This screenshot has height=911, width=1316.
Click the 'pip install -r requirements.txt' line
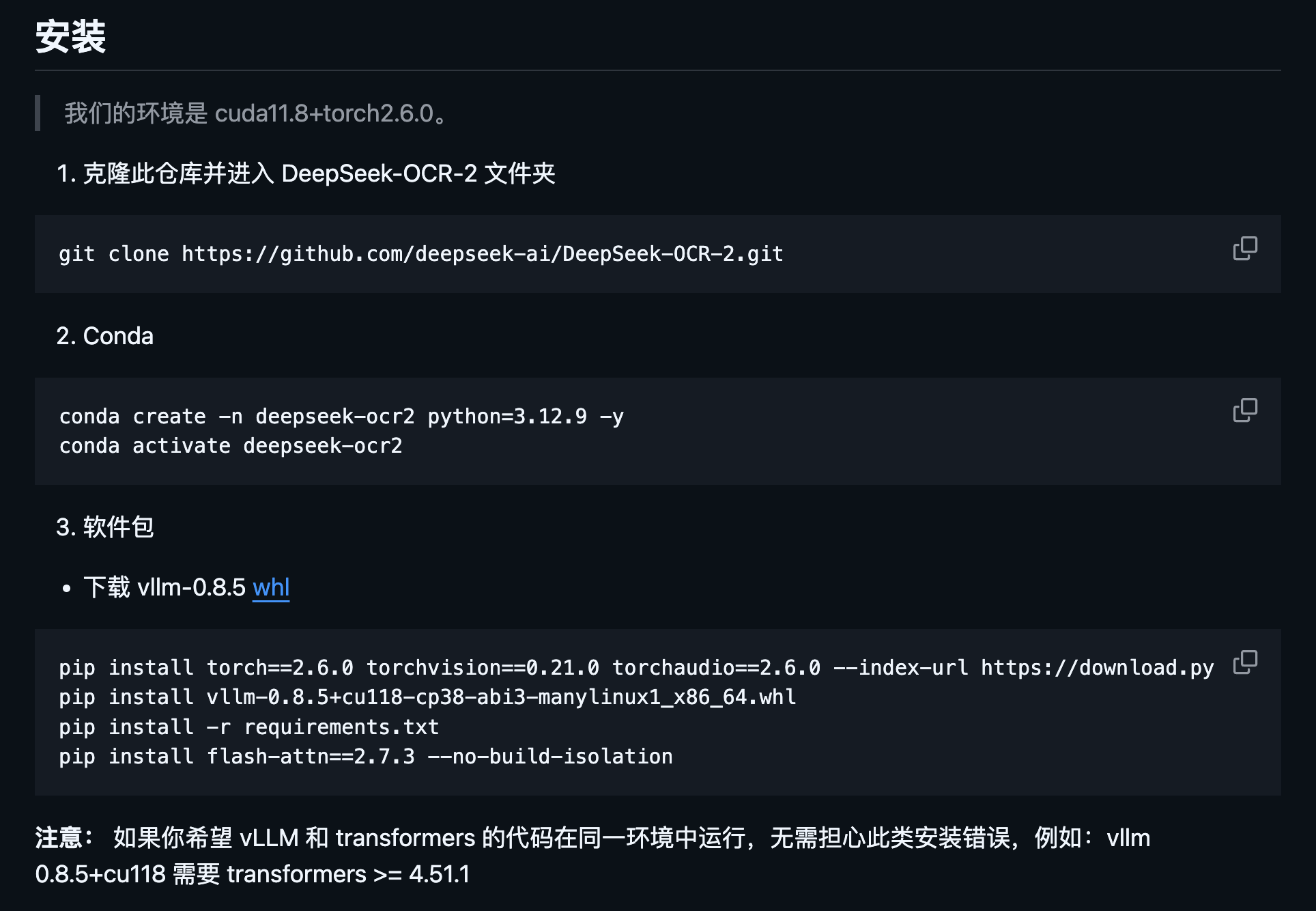248,727
